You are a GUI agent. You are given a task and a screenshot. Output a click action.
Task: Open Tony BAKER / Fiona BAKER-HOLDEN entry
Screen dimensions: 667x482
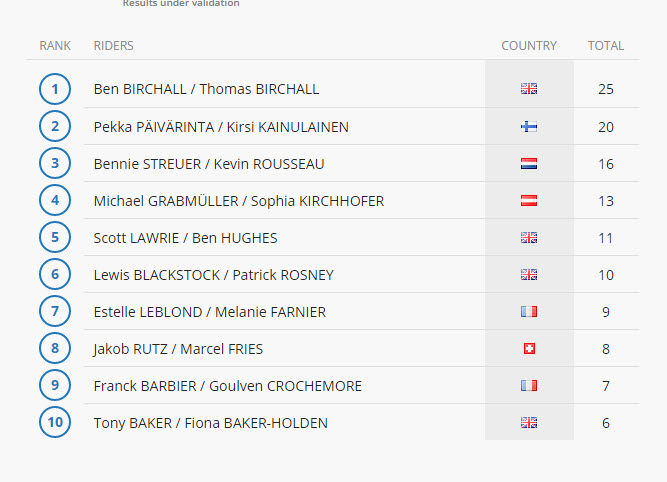(211, 423)
